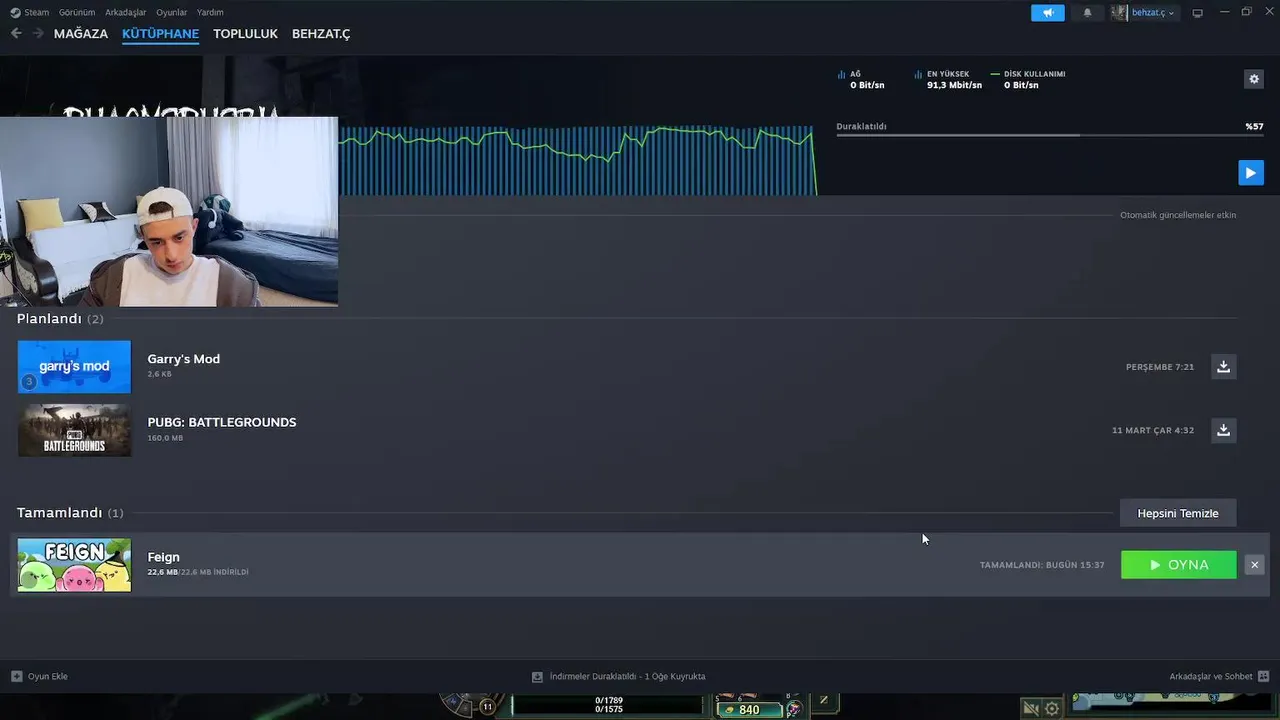Open the Feign game title
Screen dimensions: 1280x720
164,557
